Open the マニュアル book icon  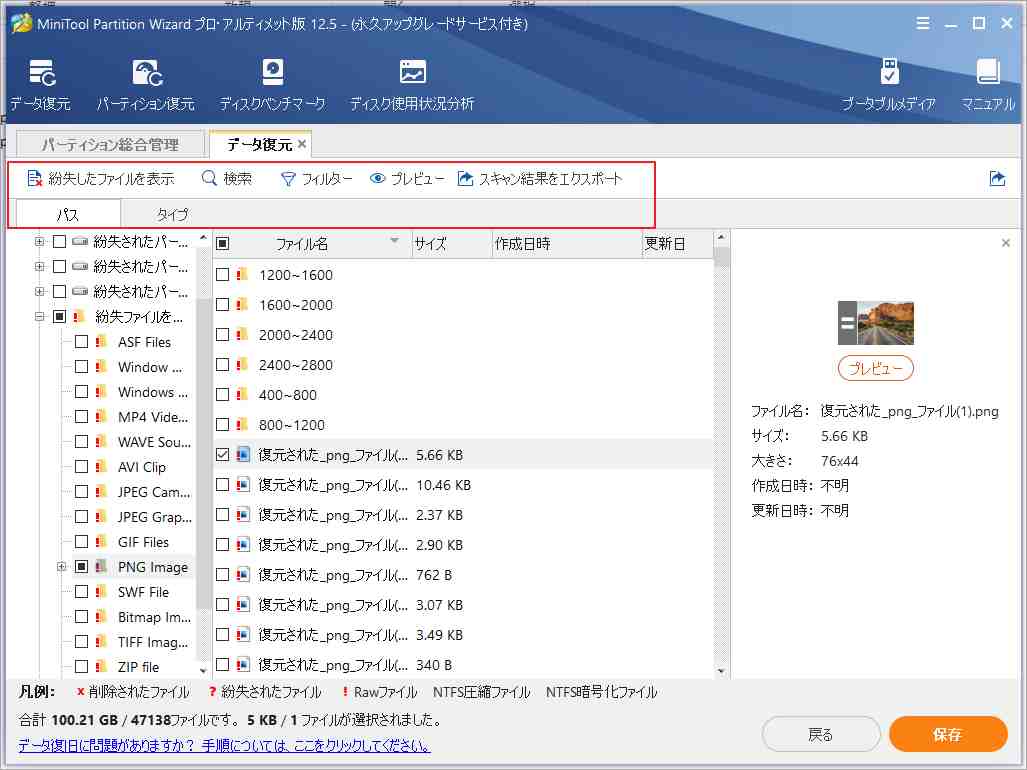[x=988, y=72]
